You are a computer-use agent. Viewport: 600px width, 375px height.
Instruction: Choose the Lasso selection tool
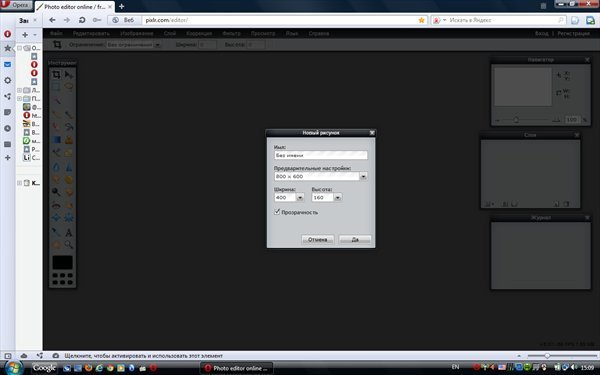pos(68,86)
